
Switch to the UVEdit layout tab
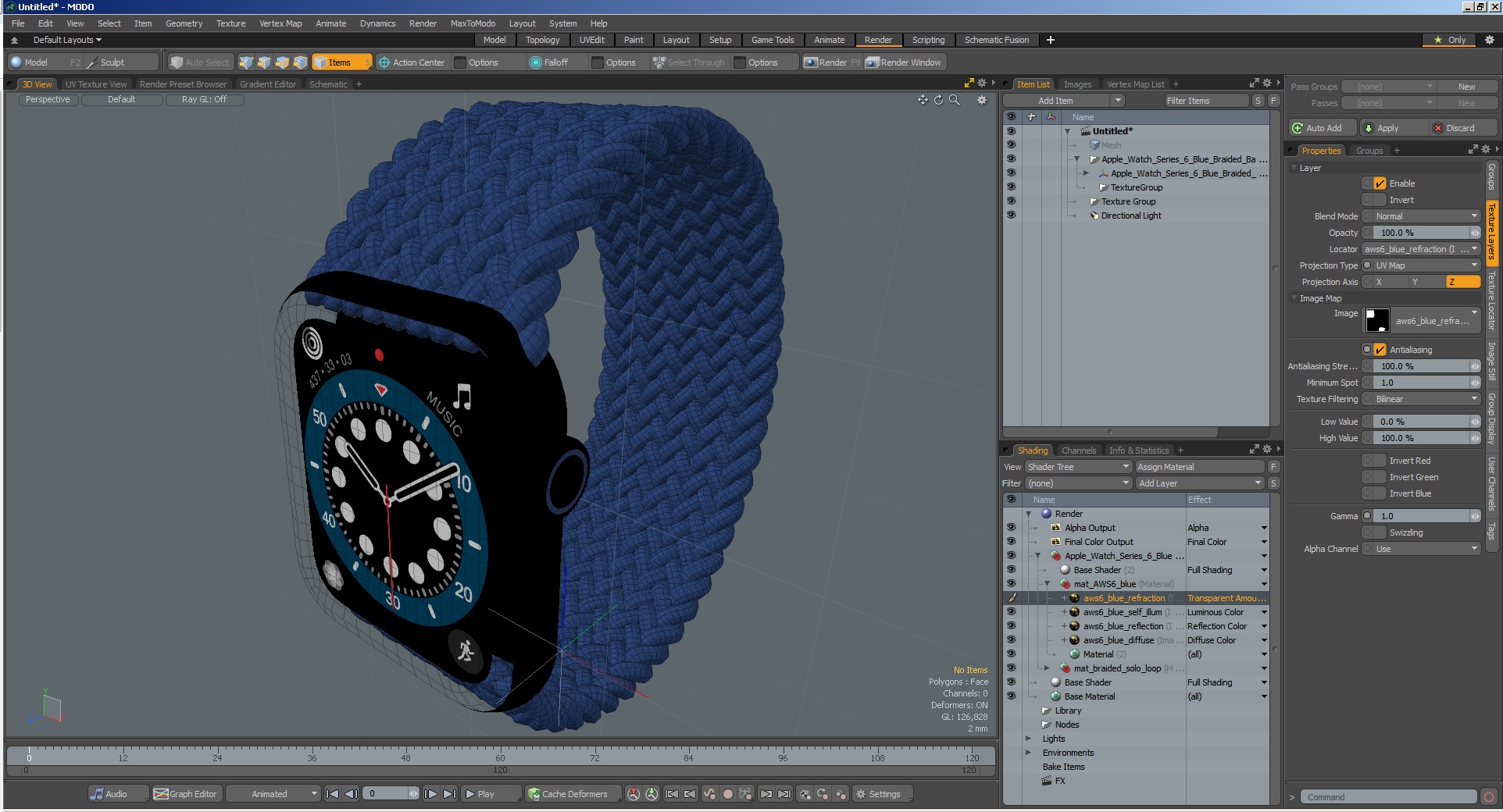[x=591, y=40]
